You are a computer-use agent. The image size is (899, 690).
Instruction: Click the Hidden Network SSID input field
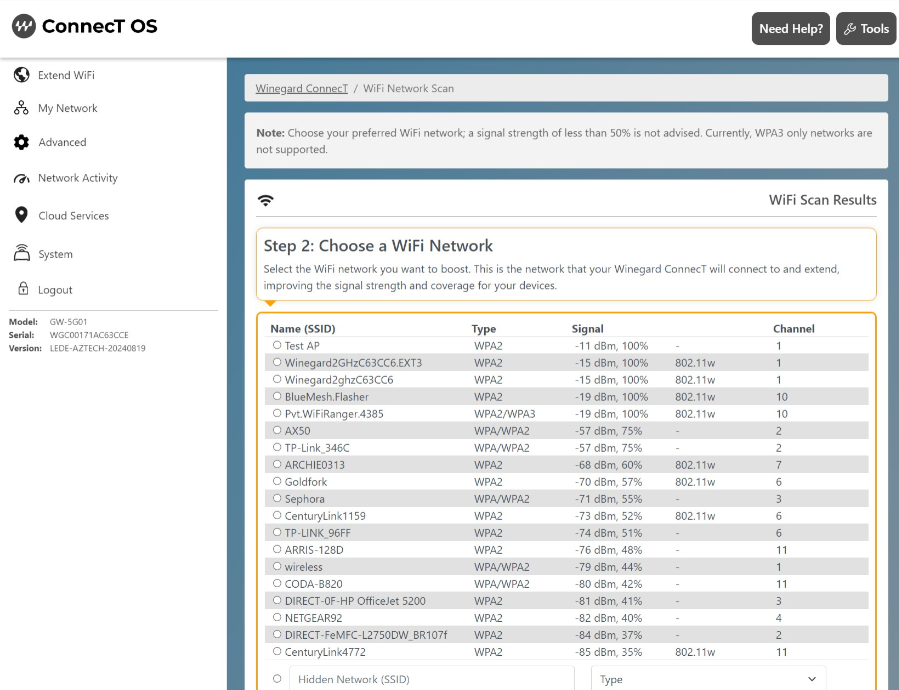tap(430, 678)
